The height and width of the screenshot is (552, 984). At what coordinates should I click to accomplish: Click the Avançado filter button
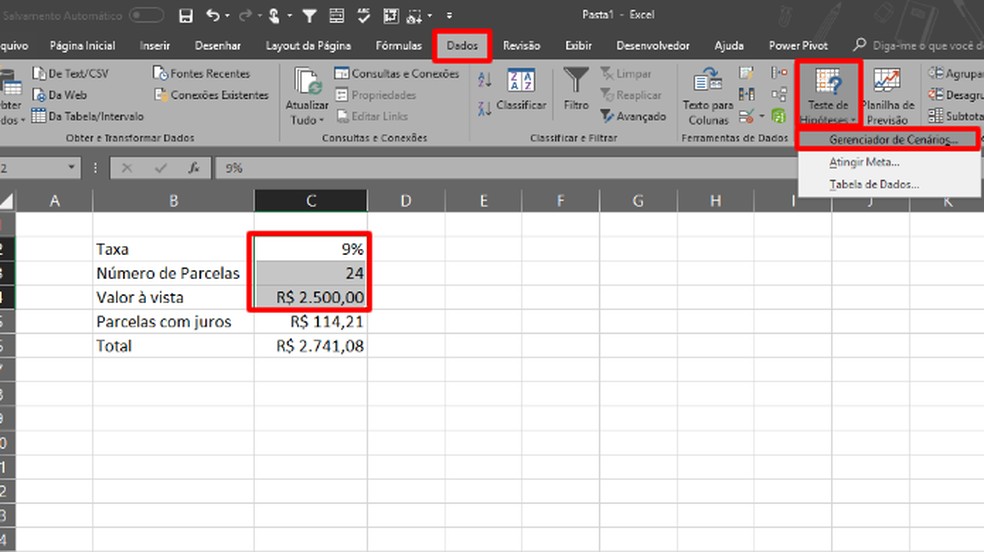click(x=633, y=116)
